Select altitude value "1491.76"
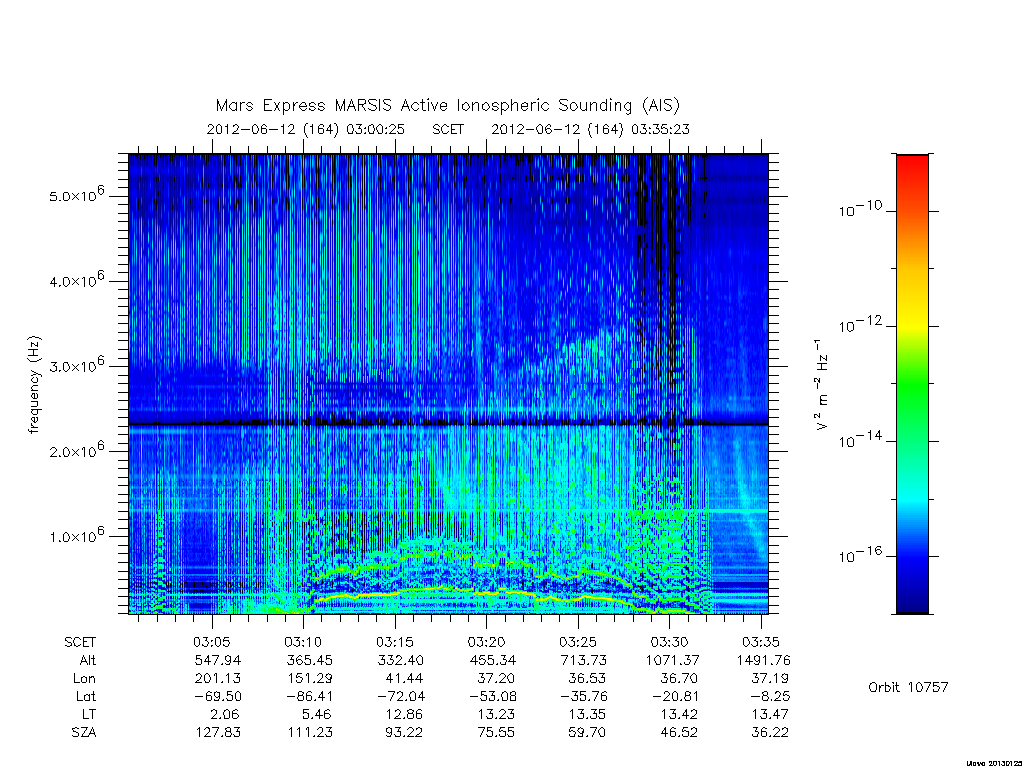This screenshot has width=1024, height=768. 763,660
